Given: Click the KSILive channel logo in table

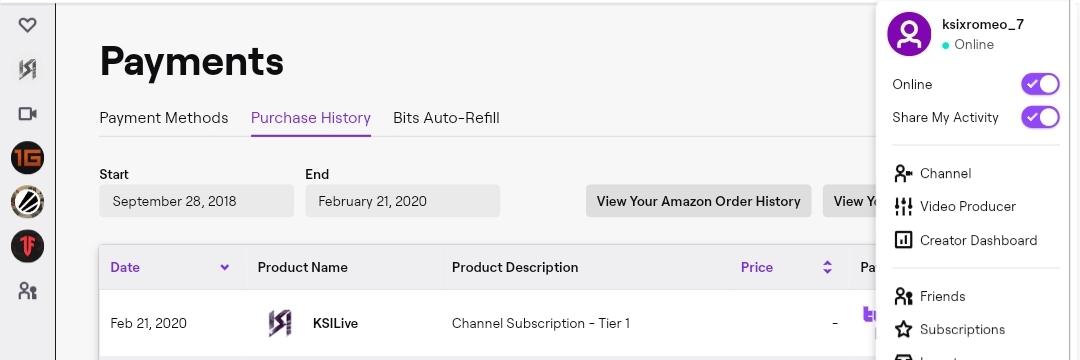Looking at the screenshot, I should (x=280, y=323).
